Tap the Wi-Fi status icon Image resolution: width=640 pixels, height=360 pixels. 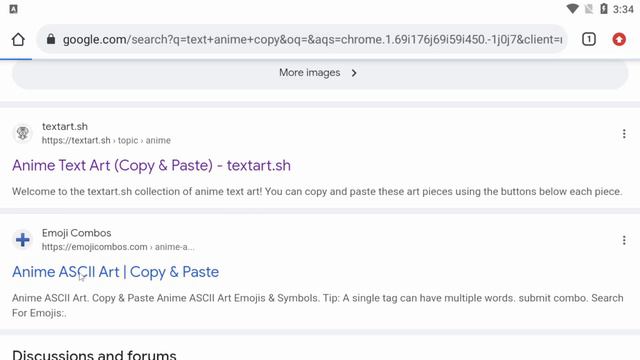(572, 9)
